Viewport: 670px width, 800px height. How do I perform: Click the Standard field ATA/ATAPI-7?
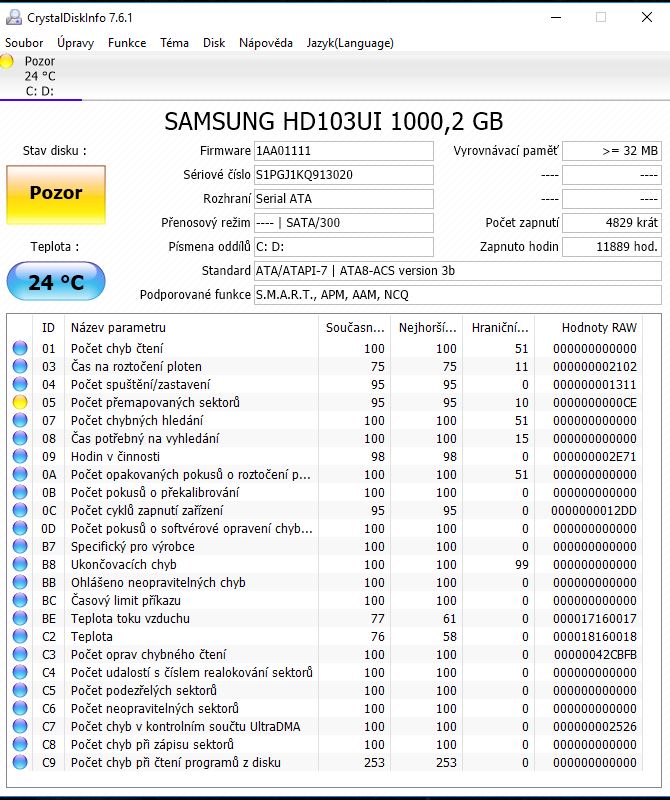(x=458, y=271)
